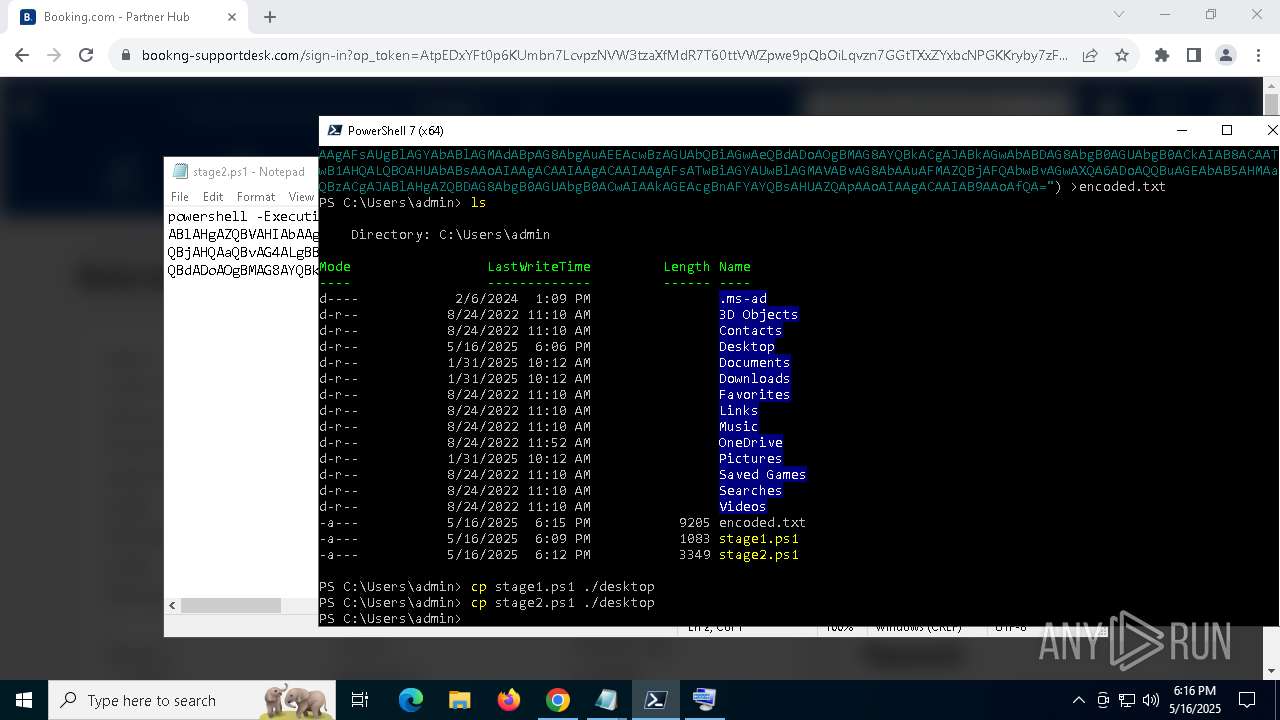Switch to PowerShell from taskbar
1280x720 pixels.
click(656, 700)
